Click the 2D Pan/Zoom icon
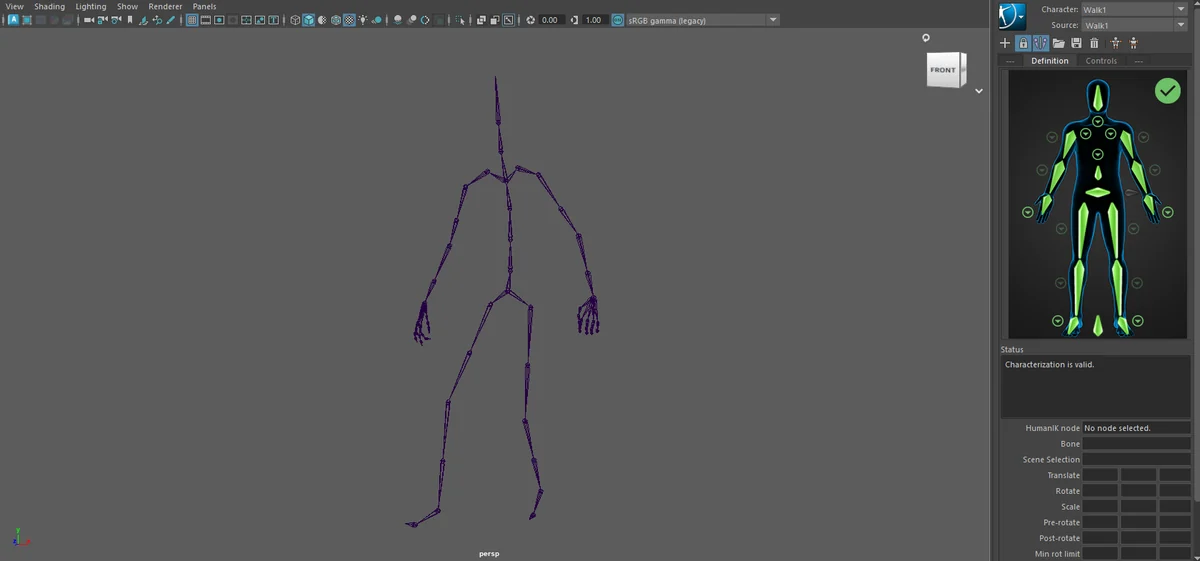1200x561 pixels. 157,20
